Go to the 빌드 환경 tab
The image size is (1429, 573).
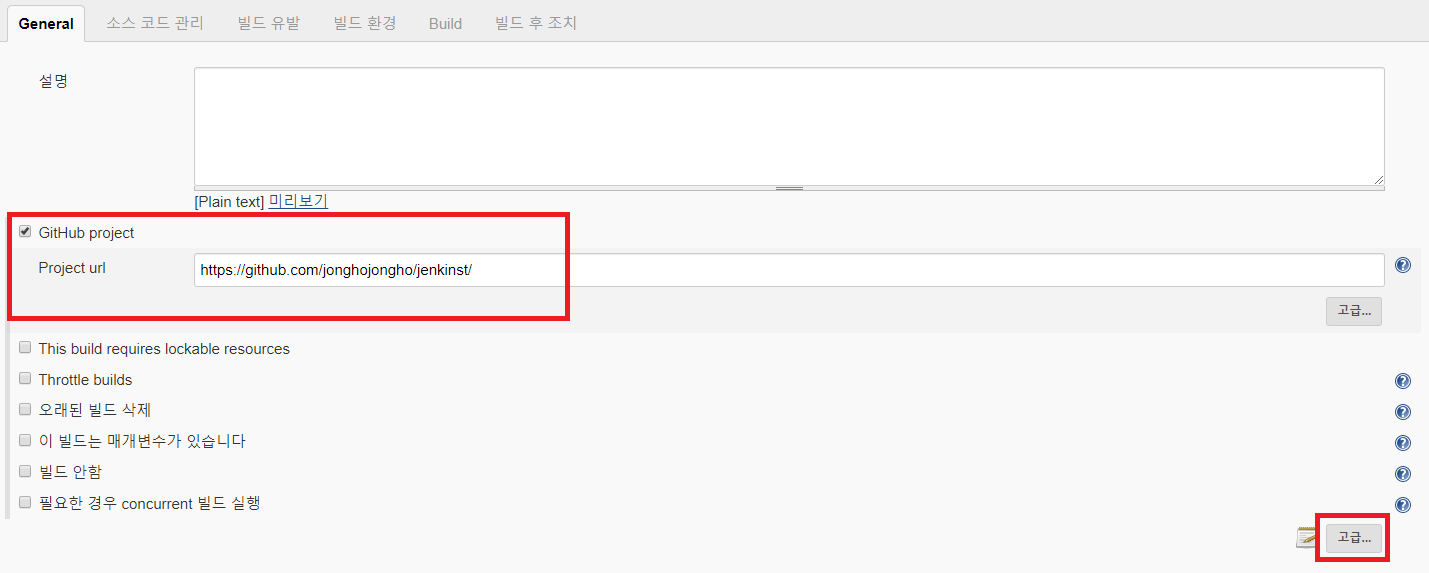(x=365, y=22)
